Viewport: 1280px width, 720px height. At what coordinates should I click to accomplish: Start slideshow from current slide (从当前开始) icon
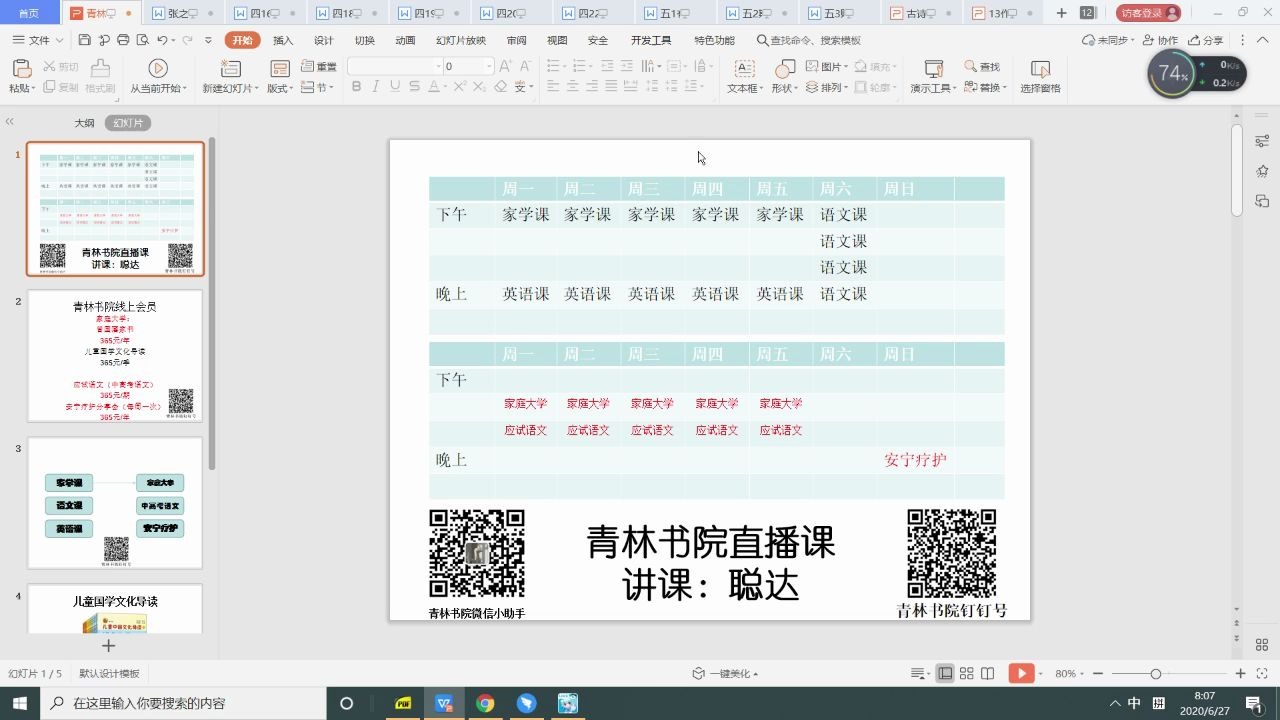pyautogui.click(x=158, y=68)
